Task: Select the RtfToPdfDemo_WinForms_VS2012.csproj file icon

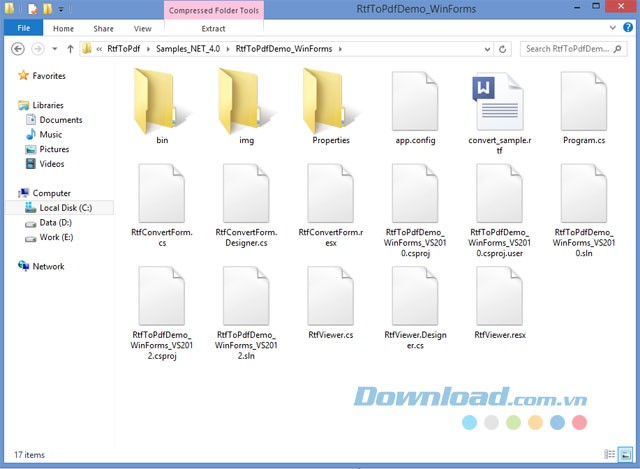Action: pyautogui.click(x=162, y=296)
